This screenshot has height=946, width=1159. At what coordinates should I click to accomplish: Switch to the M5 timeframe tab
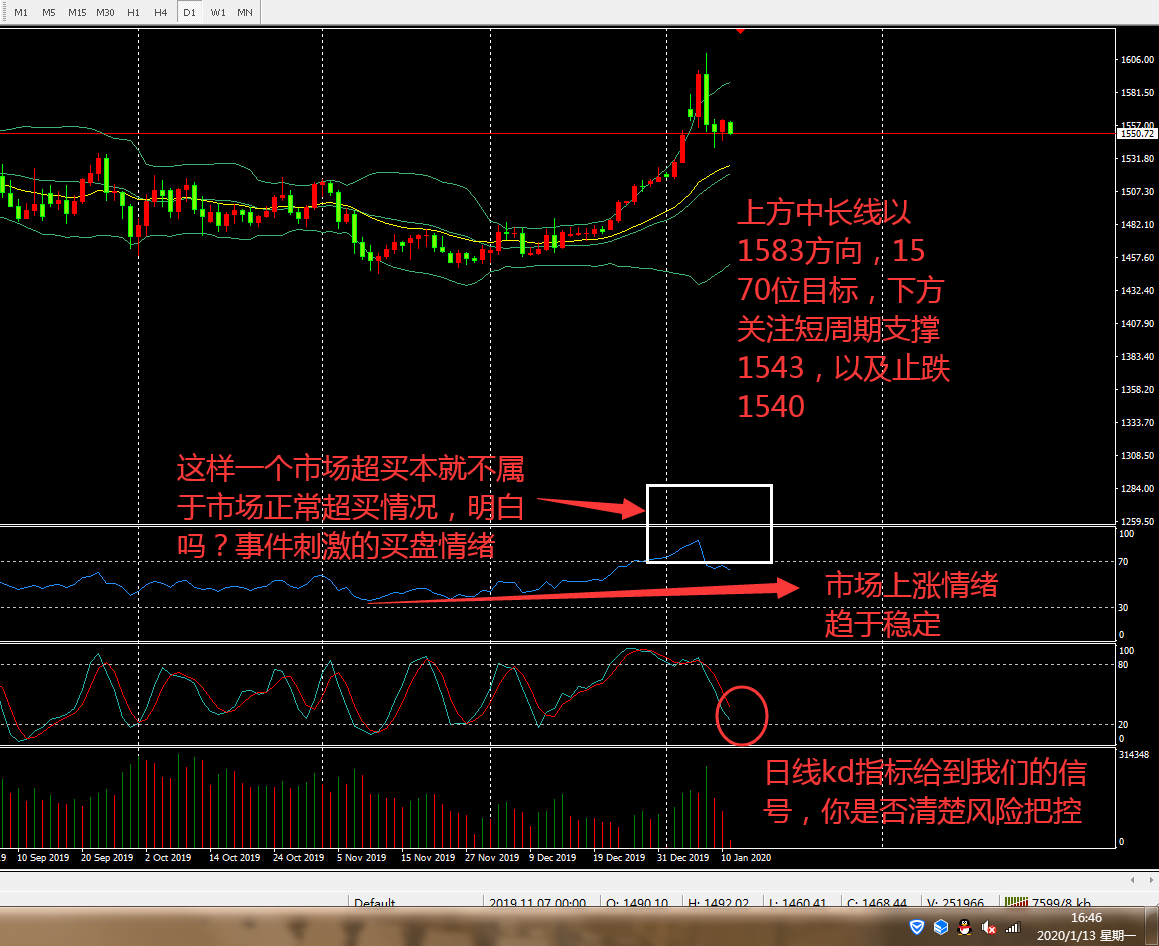pyautogui.click(x=48, y=12)
